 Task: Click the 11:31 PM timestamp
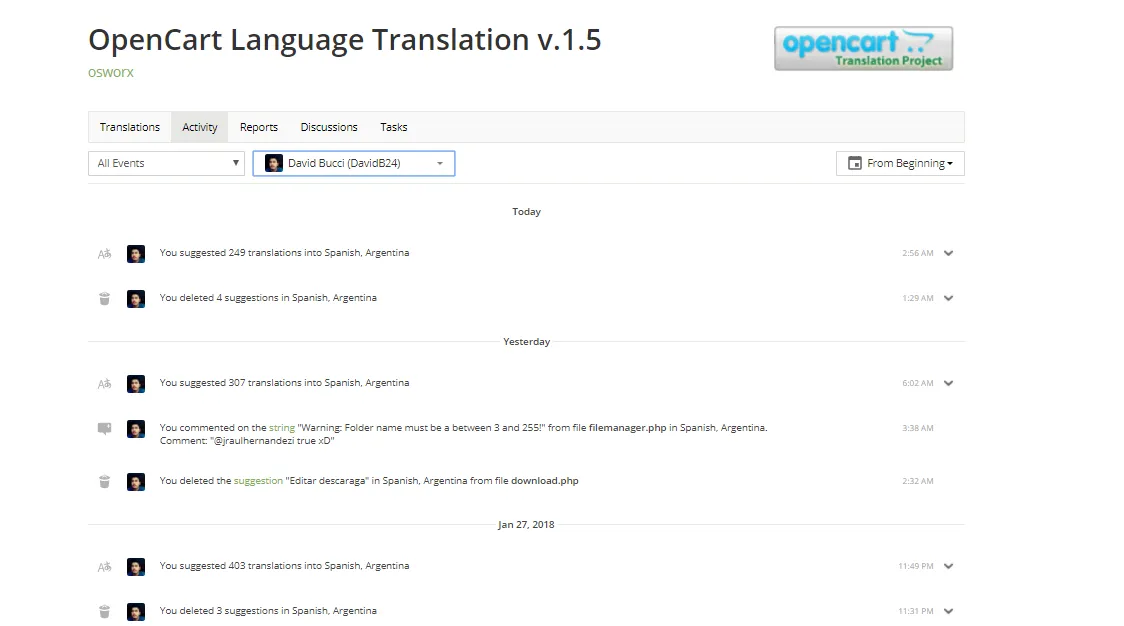pos(915,612)
